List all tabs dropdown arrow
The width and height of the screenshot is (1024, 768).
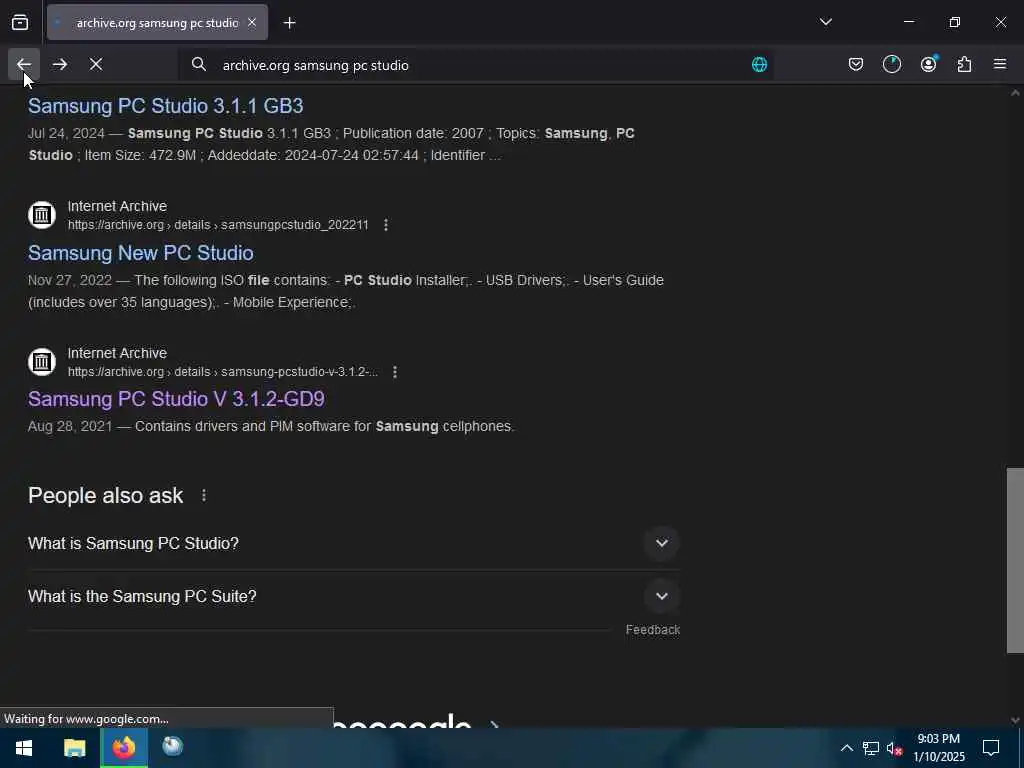click(x=825, y=22)
